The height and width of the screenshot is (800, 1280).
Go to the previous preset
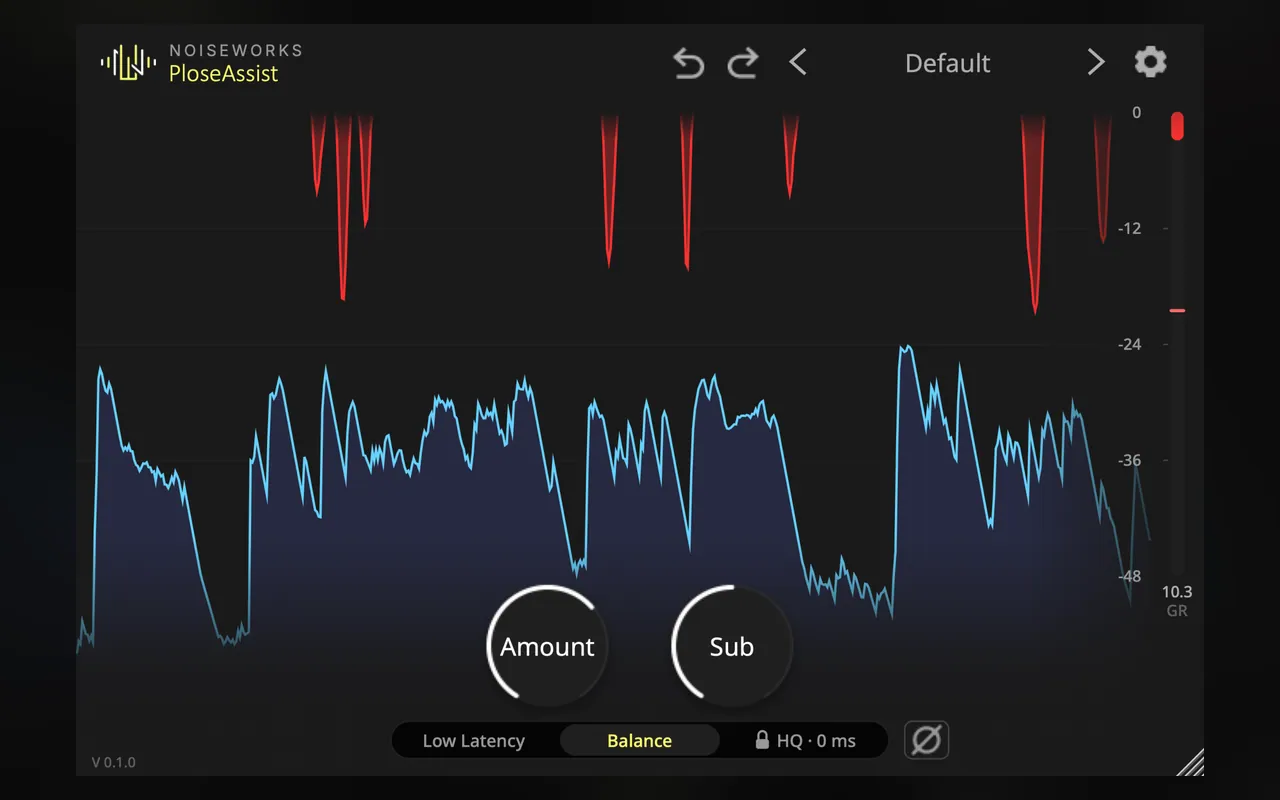(797, 63)
